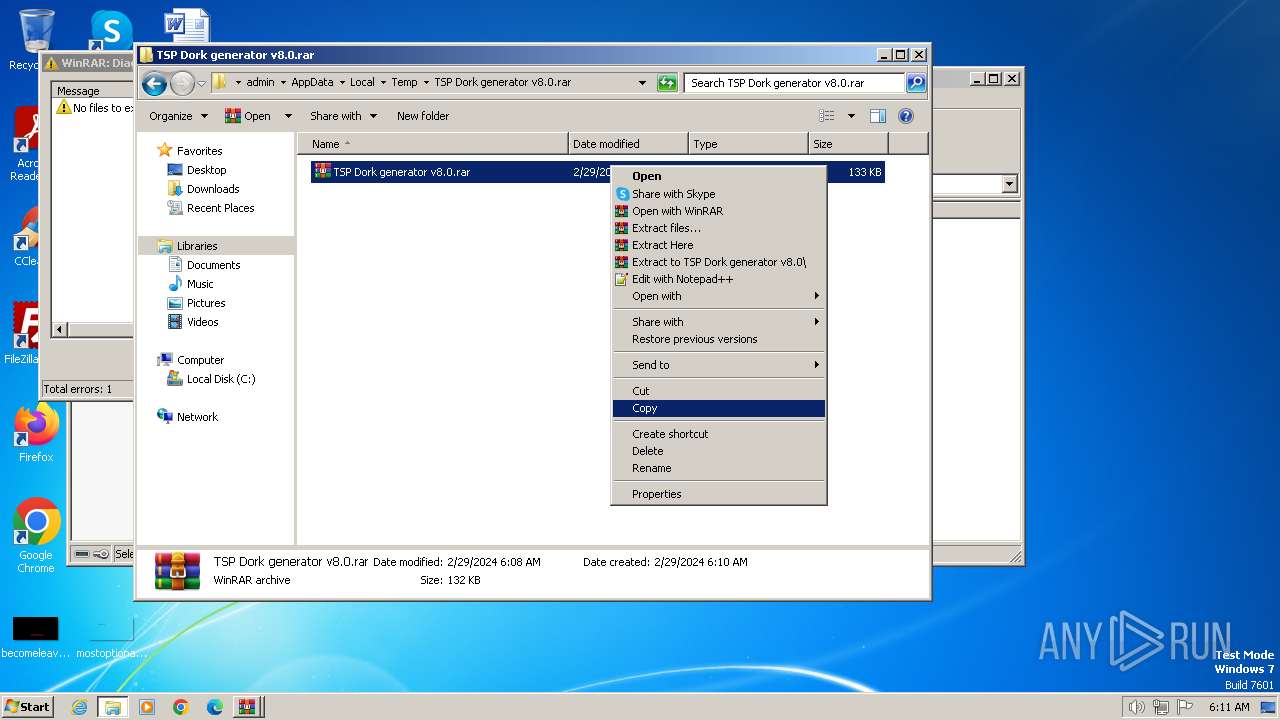This screenshot has height=720, width=1280.
Task: Select Computer in the navigation pane
Action: [200, 360]
